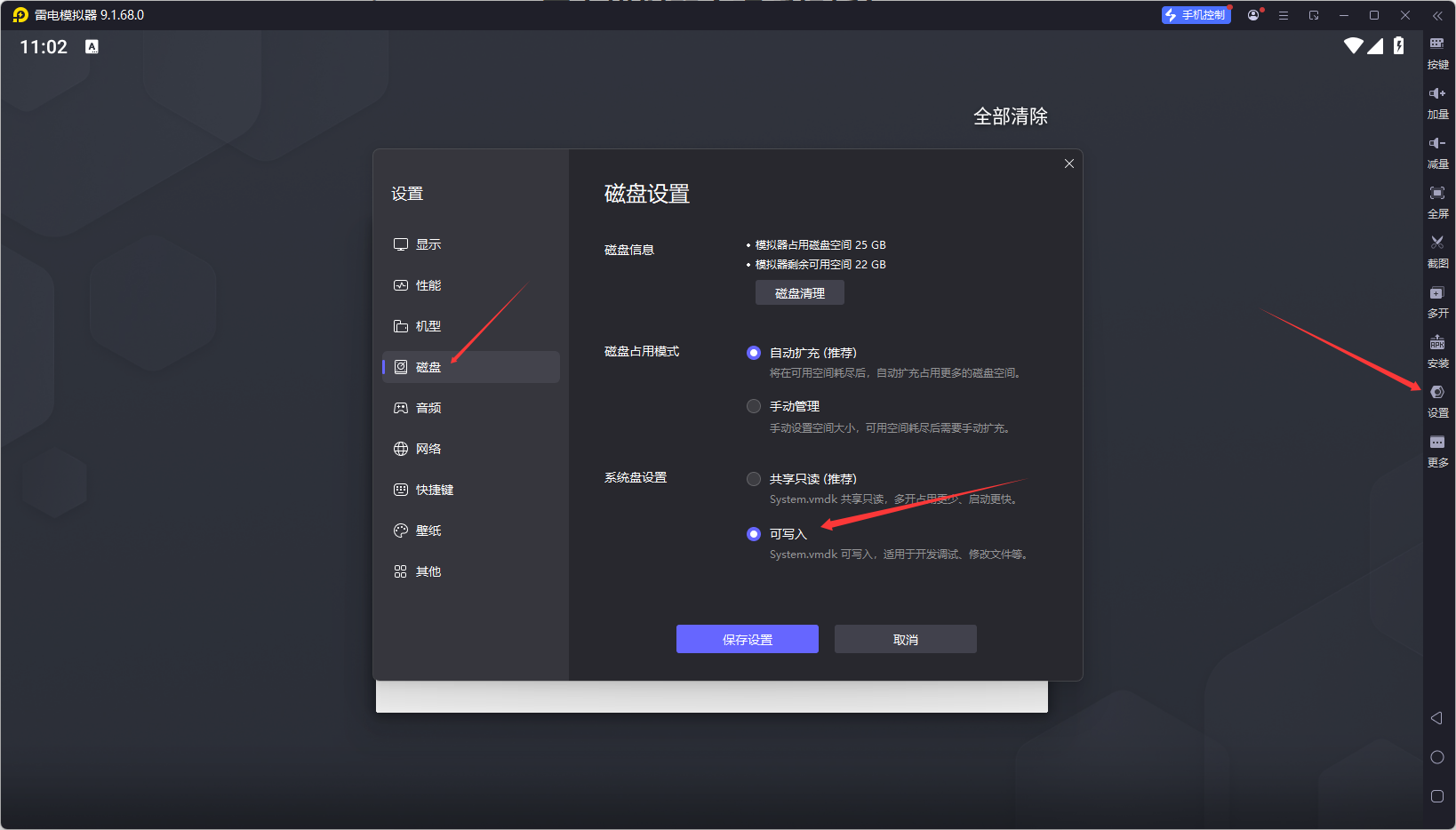This screenshot has height=830, width=1456.
Task: Tap the Android home circle button
Action: point(1436,757)
